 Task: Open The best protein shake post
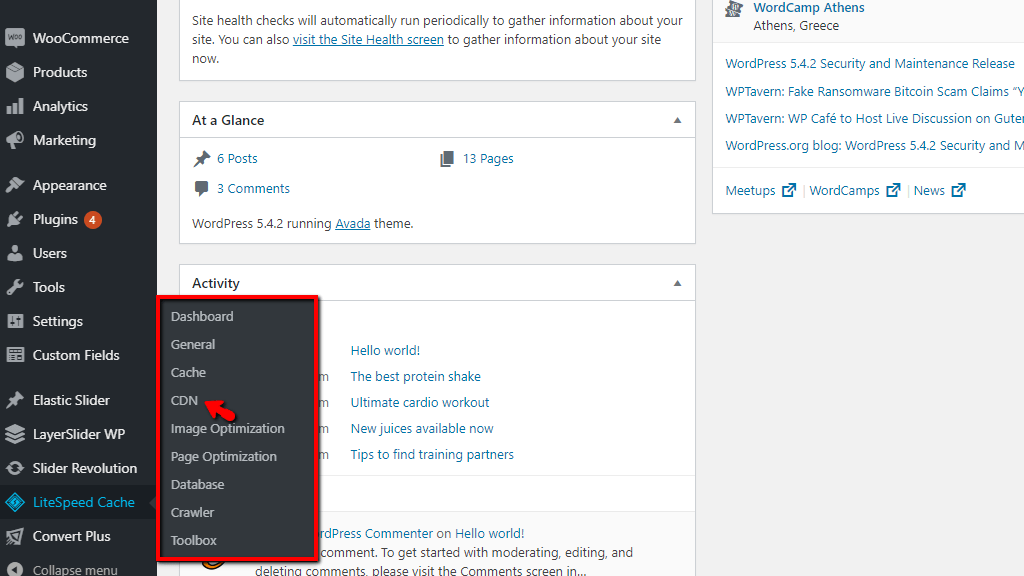[415, 377]
